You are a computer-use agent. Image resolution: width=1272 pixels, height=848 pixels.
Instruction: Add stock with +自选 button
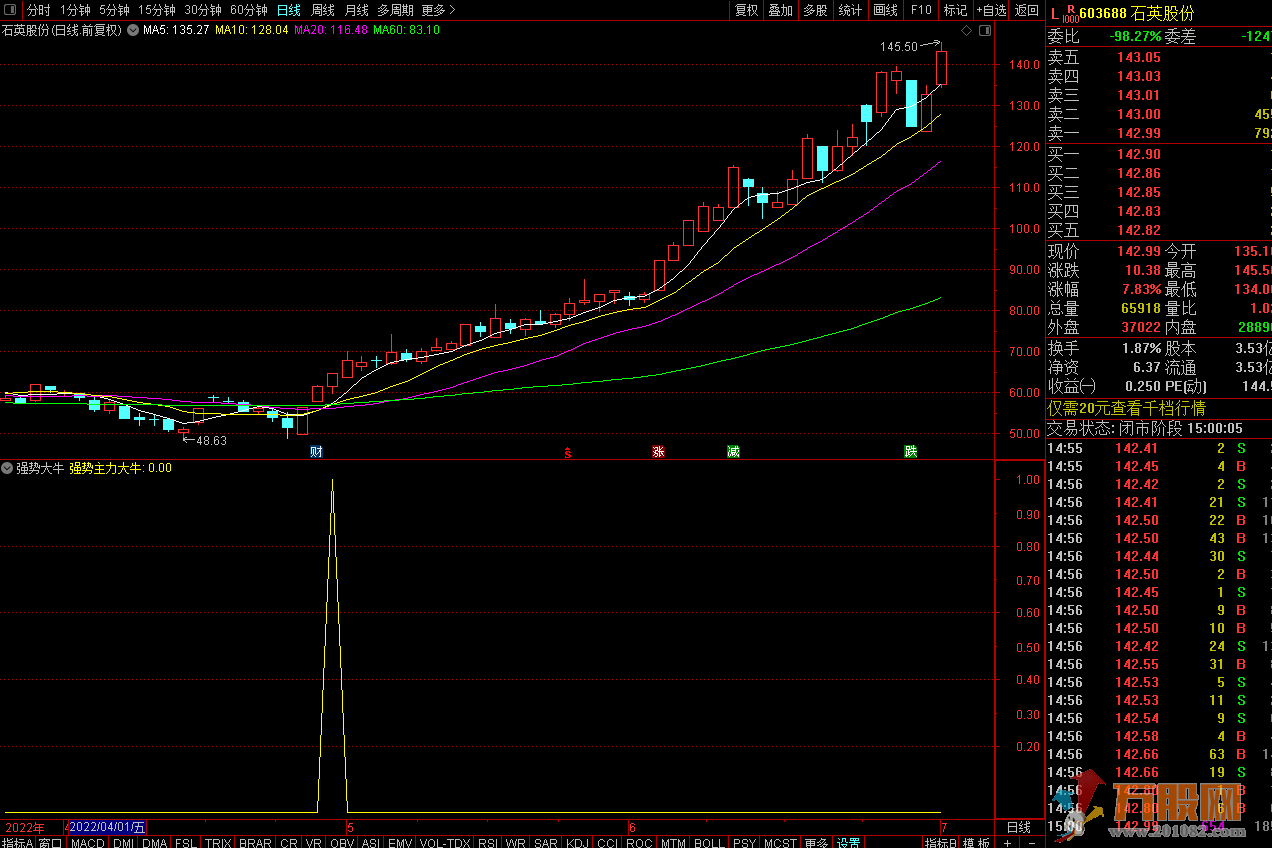click(x=990, y=10)
